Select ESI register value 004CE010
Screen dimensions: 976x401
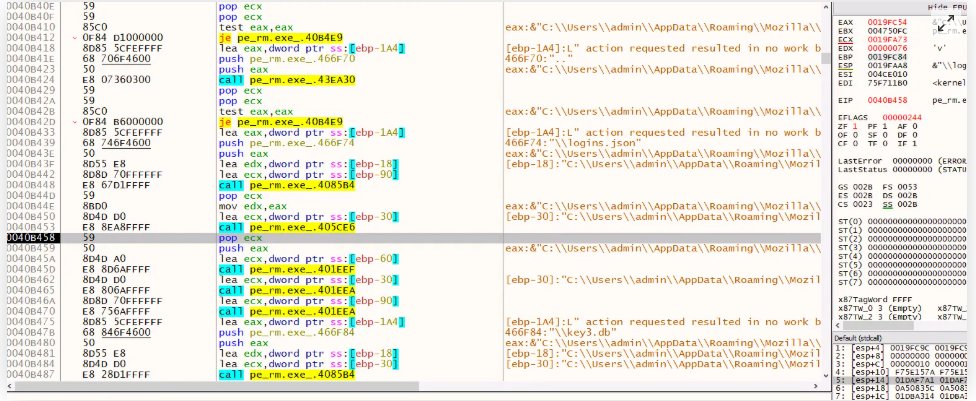tap(887, 74)
